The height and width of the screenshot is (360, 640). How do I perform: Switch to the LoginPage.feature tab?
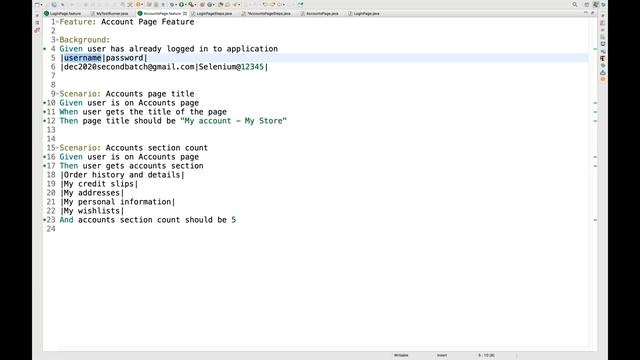tap(63, 13)
